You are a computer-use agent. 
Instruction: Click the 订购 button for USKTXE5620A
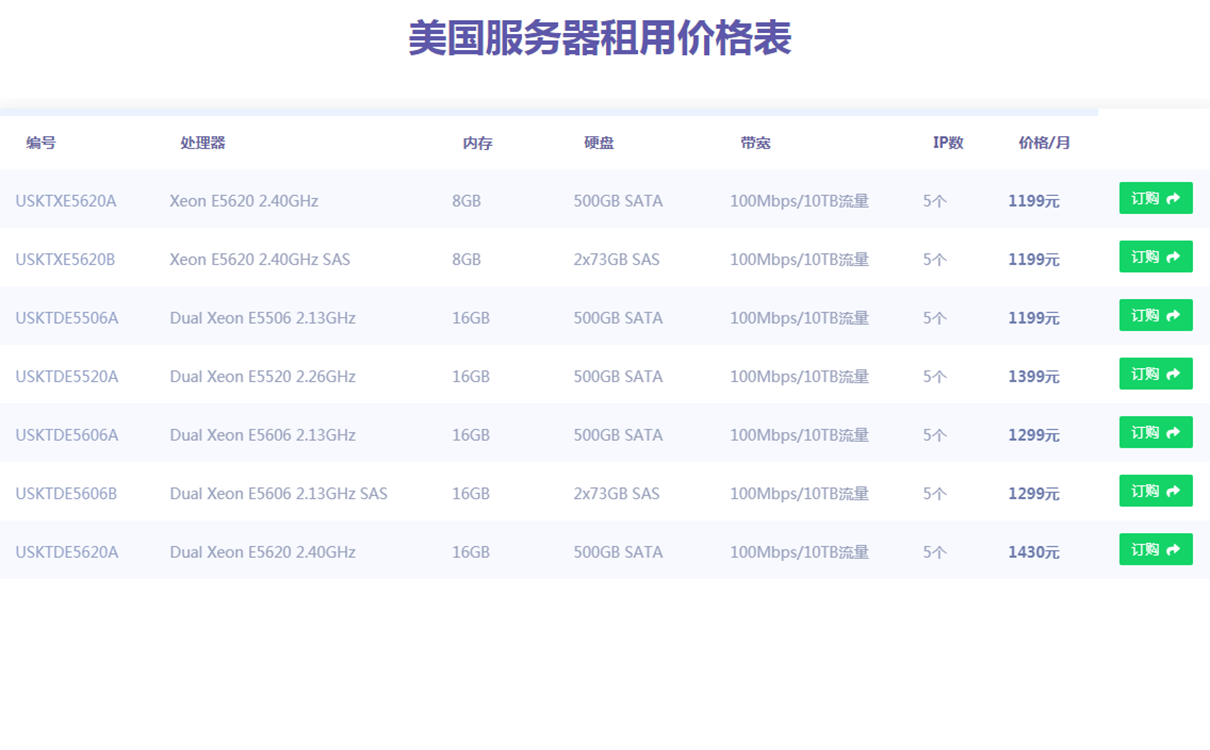[x=1155, y=199]
